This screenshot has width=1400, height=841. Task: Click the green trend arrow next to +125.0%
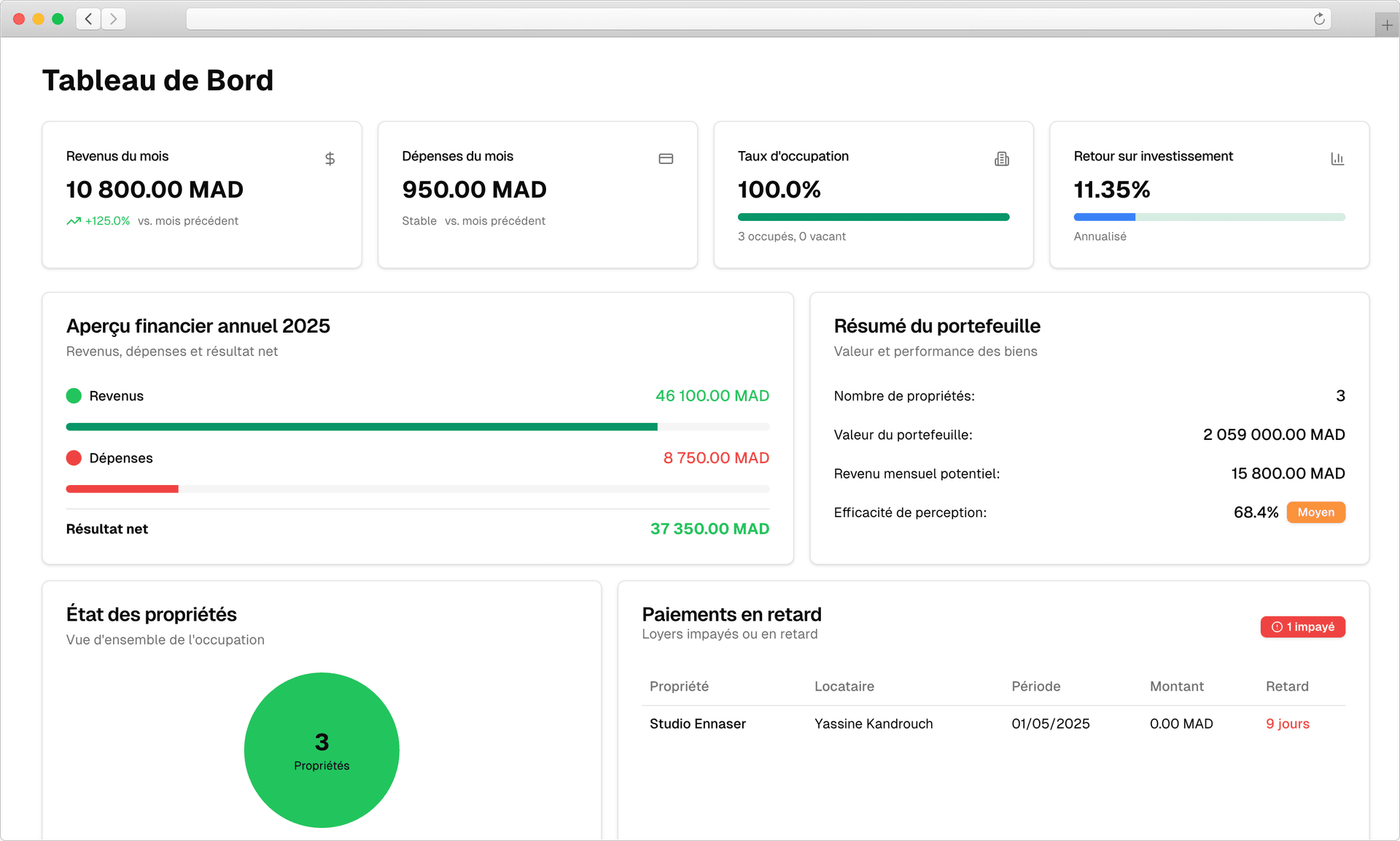tap(73, 220)
